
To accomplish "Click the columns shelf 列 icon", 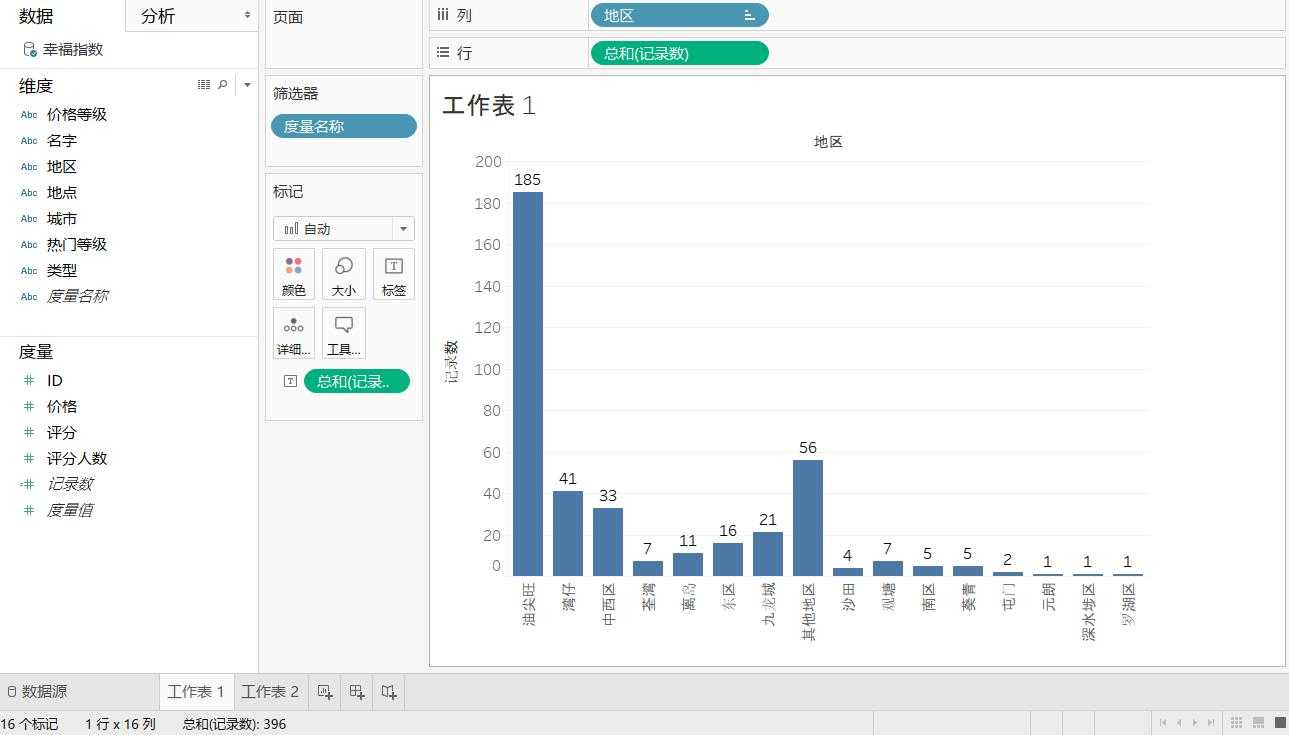I will click(x=442, y=15).
